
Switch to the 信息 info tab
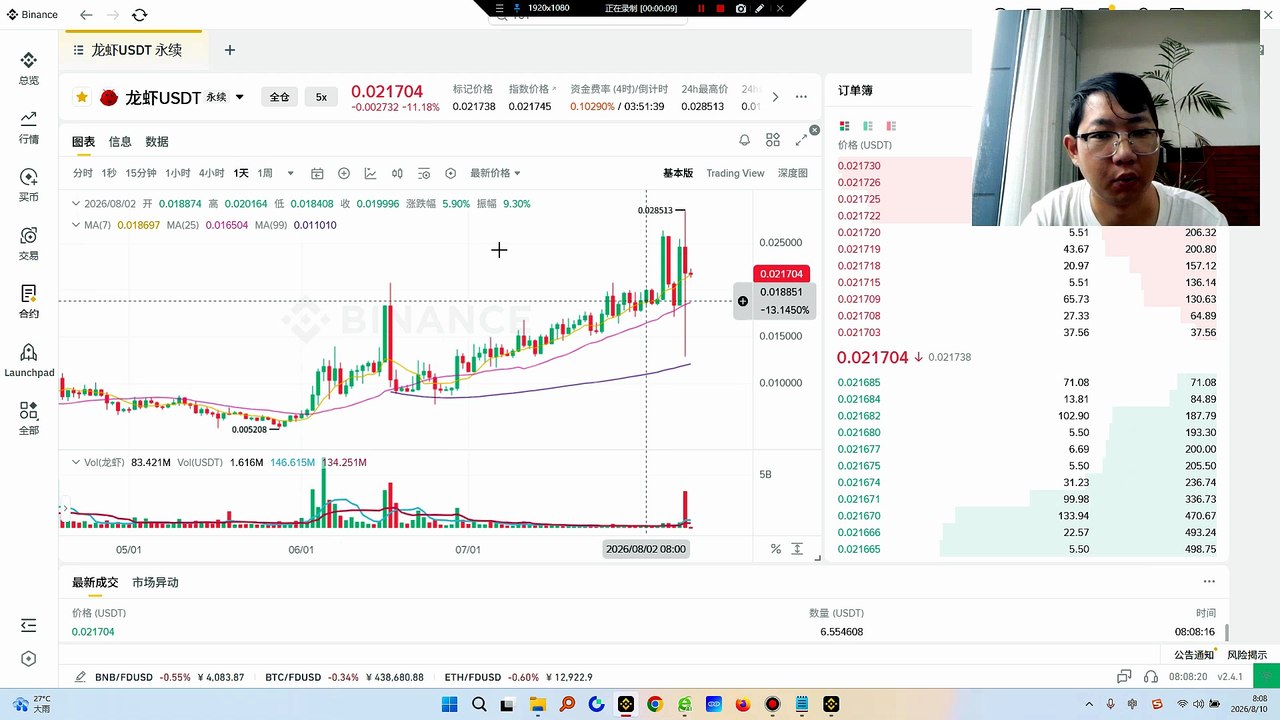click(120, 142)
